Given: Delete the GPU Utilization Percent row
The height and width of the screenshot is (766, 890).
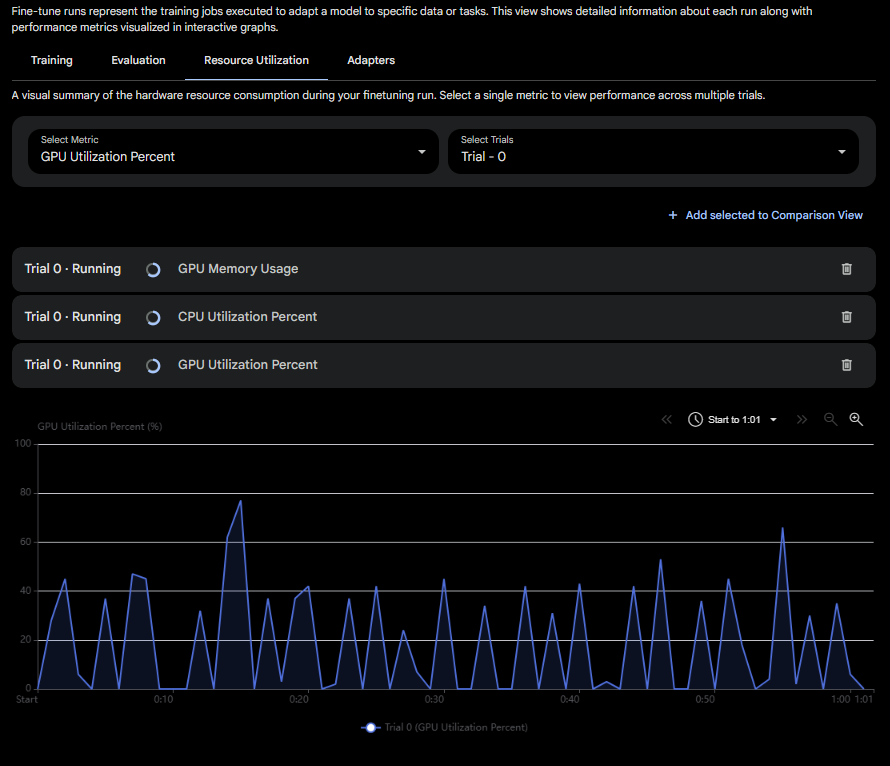Looking at the screenshot, I should 846,365.
